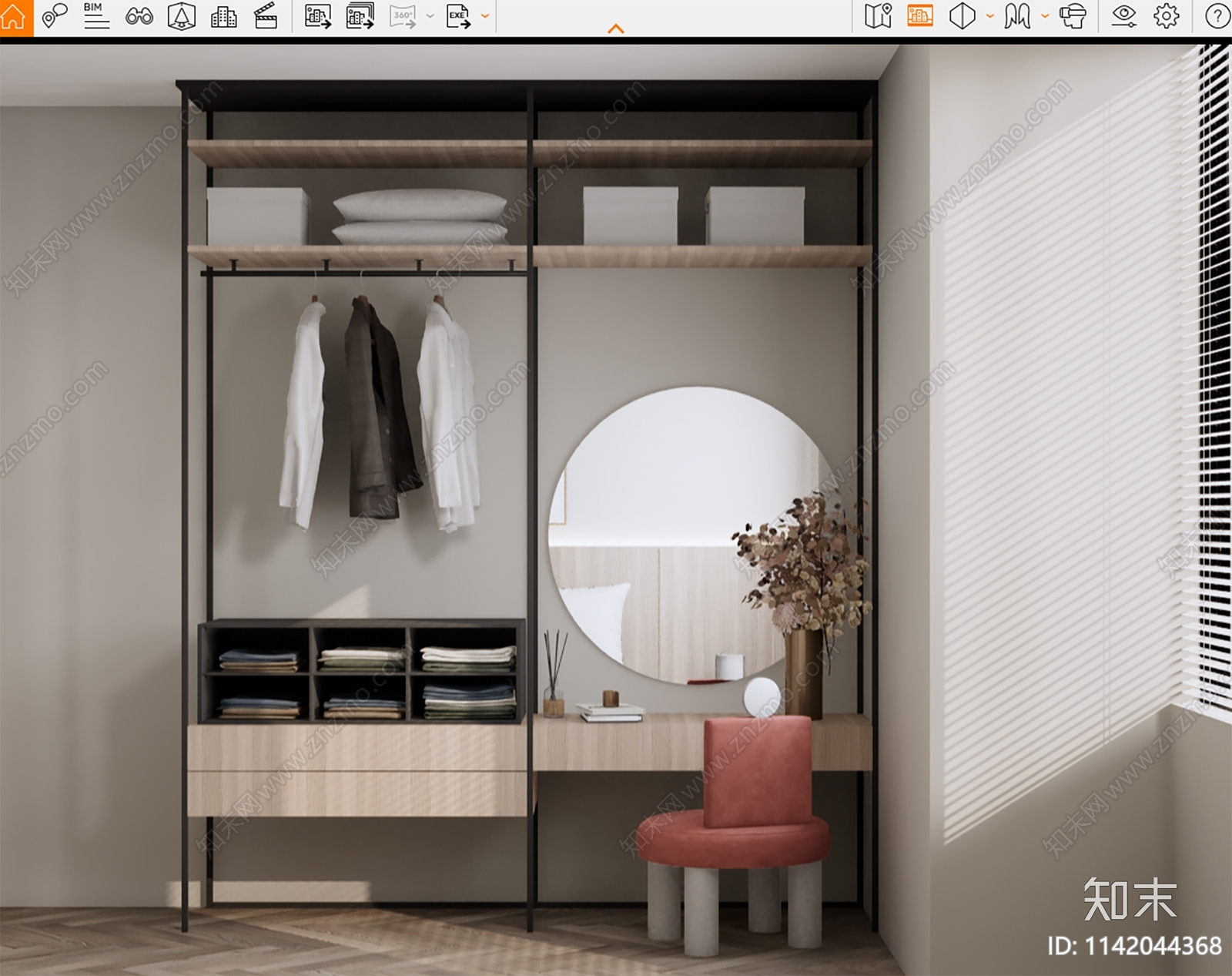1232x976 pixels.
Task: Toggle the Site Context tree icon
Action: pyautogui.click(x=182, y=16)
